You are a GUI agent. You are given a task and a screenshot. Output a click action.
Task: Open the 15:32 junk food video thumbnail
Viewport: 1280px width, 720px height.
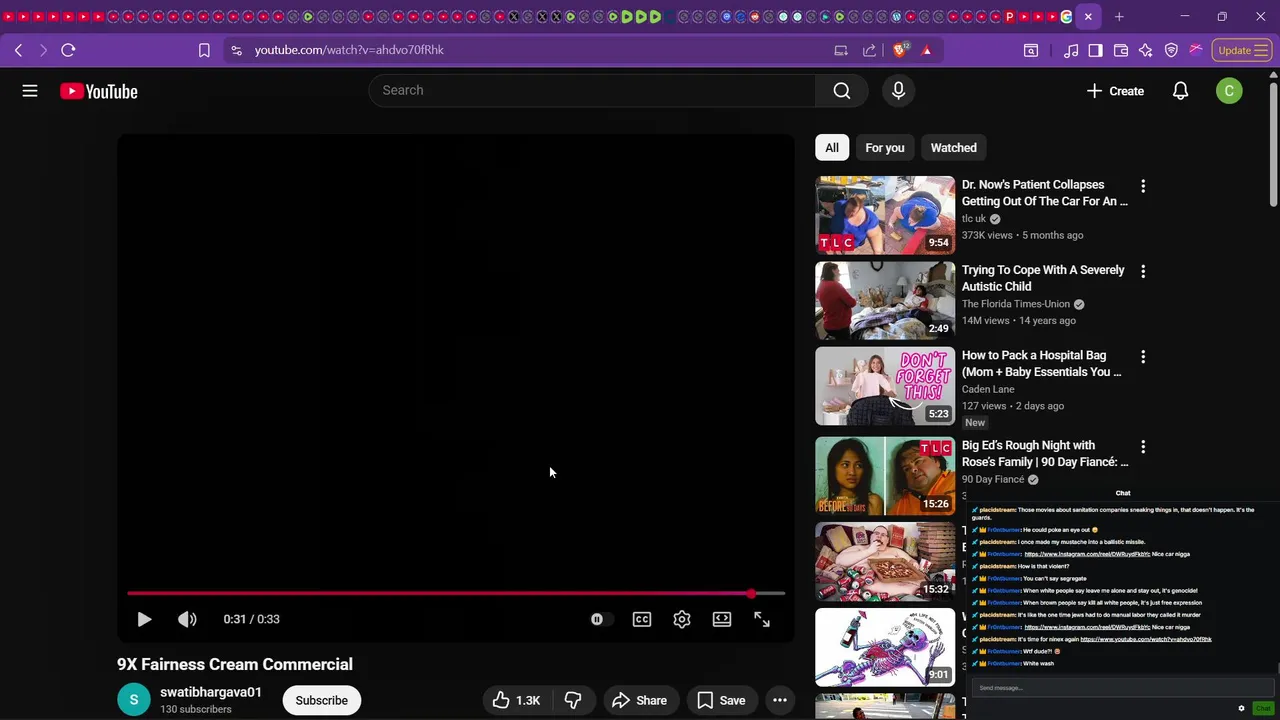[x=885, y=561]
